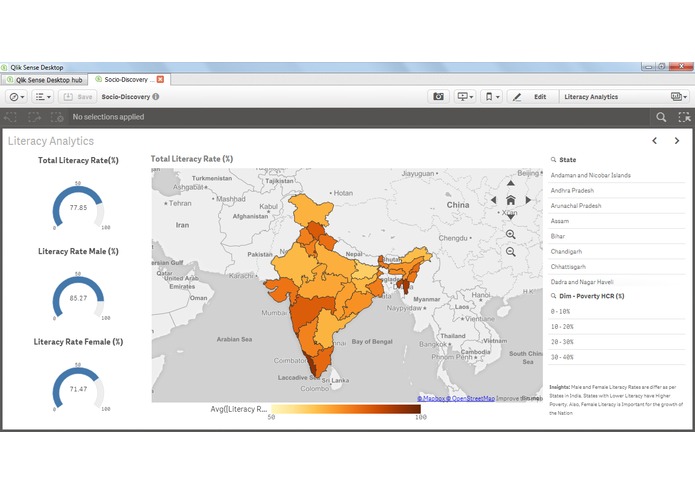
Task: Close the Socio-Discovery tab
Action: click(x=160, y=79)
